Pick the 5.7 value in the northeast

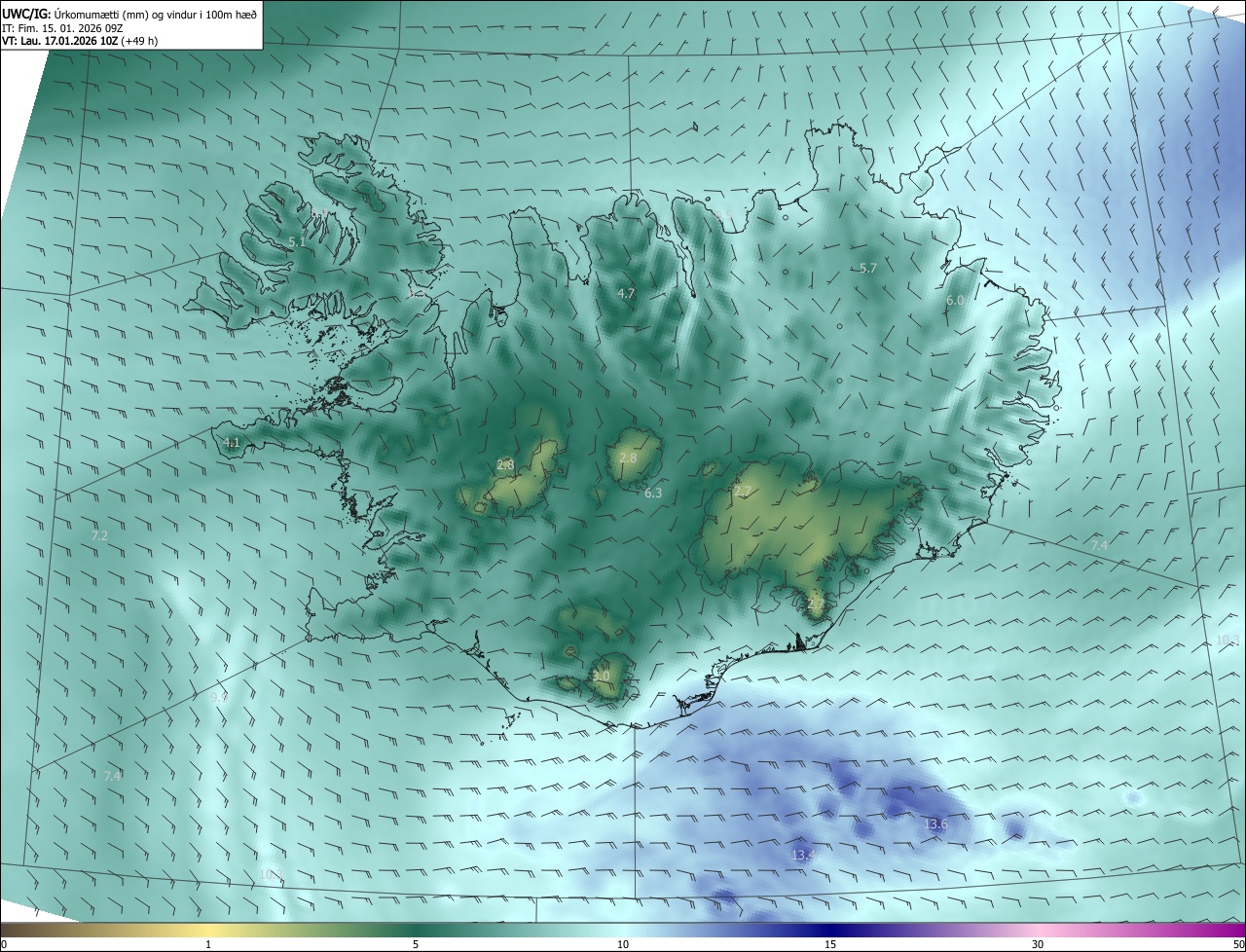point(868,268)
